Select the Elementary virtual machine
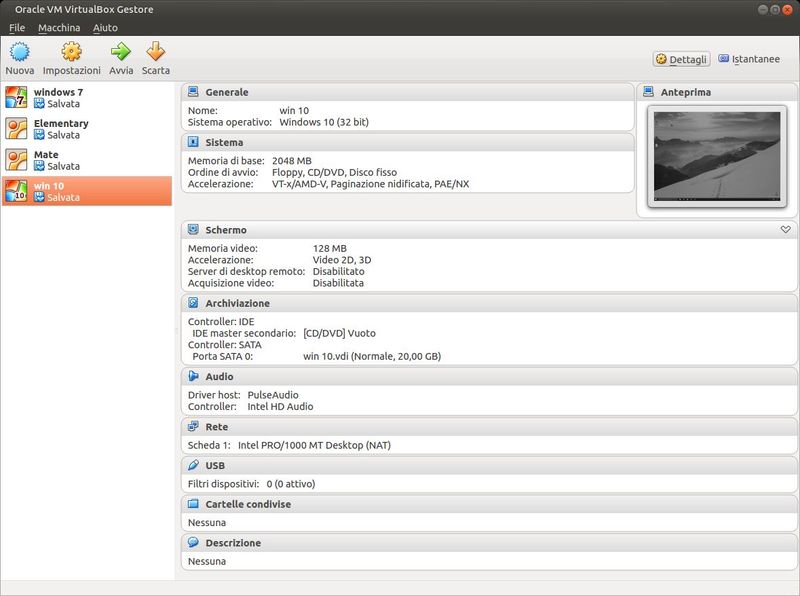 60,128
